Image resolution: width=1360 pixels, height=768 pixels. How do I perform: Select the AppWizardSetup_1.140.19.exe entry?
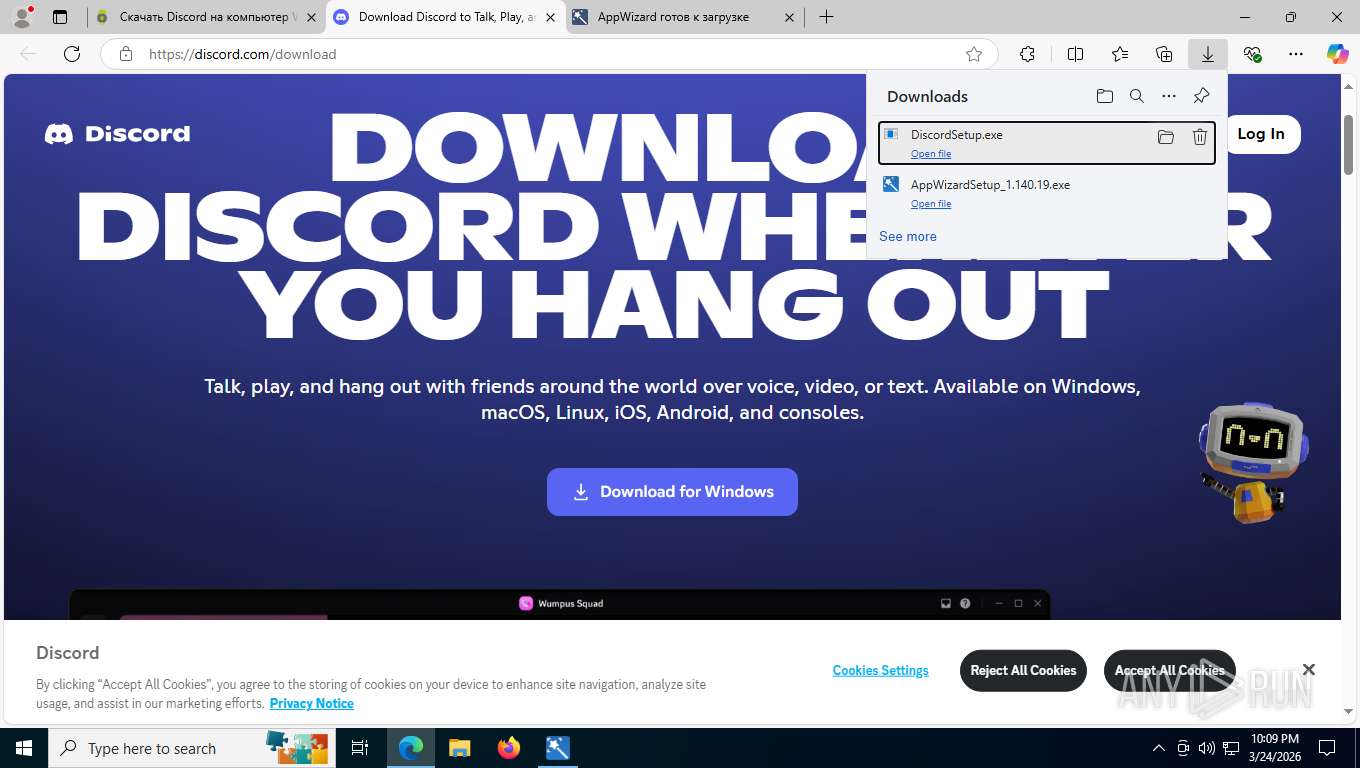(x=1047, y=193)
